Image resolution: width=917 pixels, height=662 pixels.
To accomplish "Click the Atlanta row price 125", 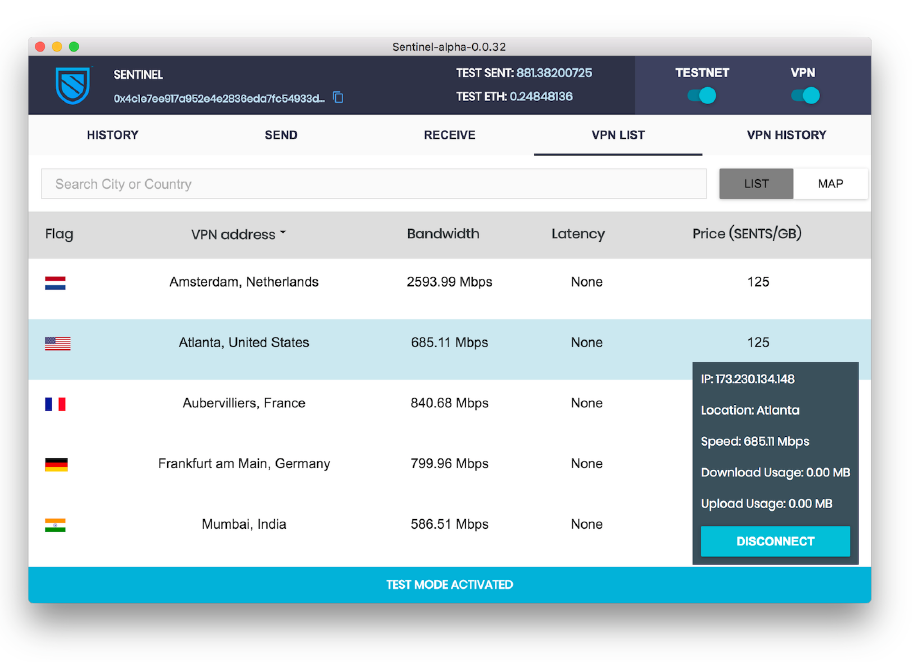I will [758, 343].
